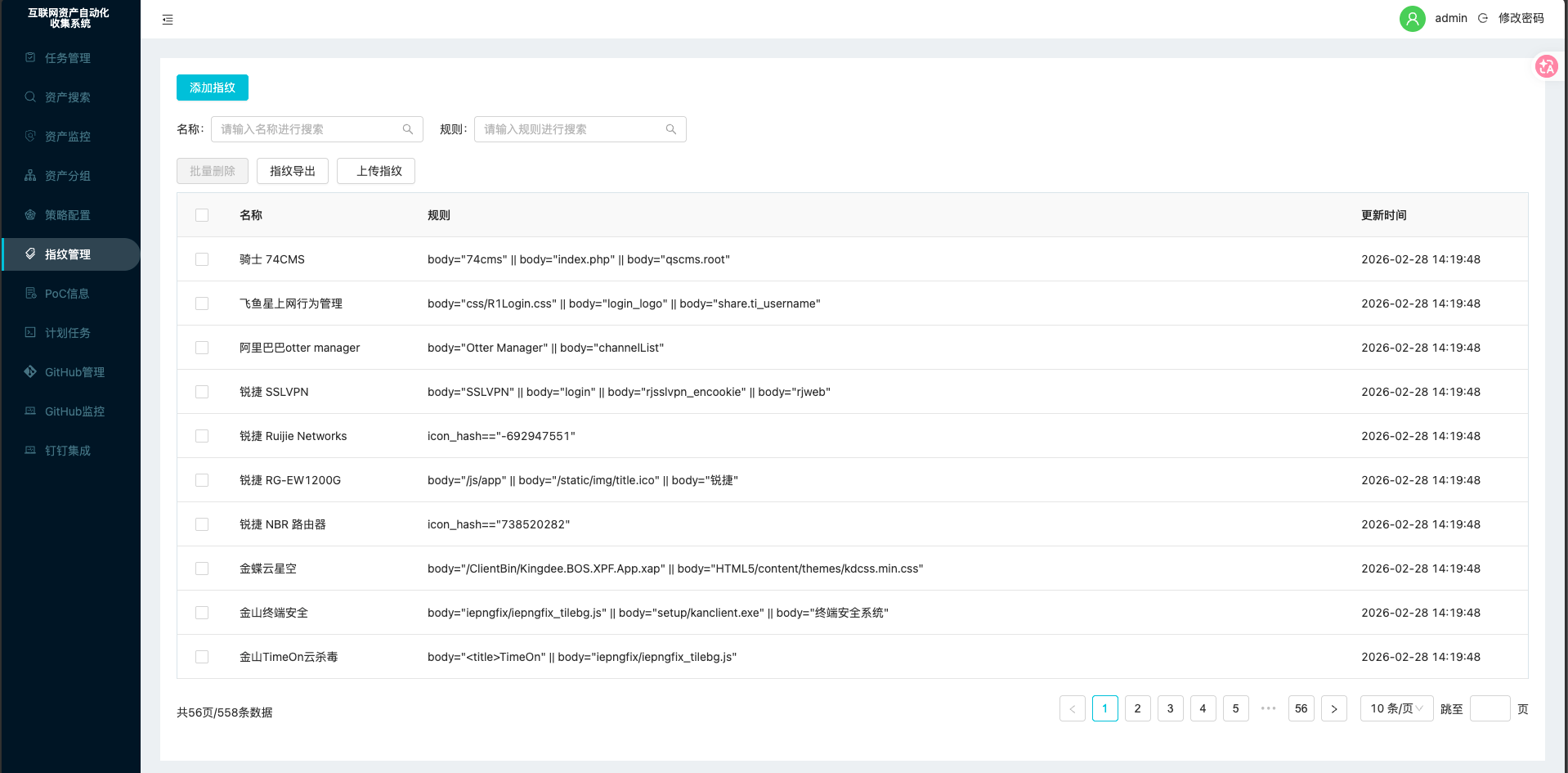Click the logout icon beside admin
Image resolution: width=1568 pixels, height=773 pixels.
(x=1483, y=18)
